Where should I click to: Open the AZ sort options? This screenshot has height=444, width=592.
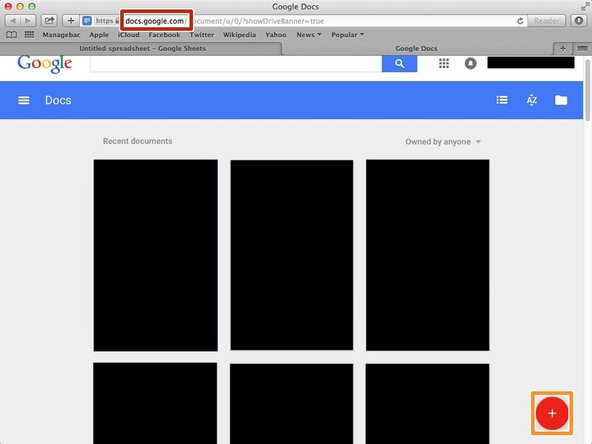532,100
